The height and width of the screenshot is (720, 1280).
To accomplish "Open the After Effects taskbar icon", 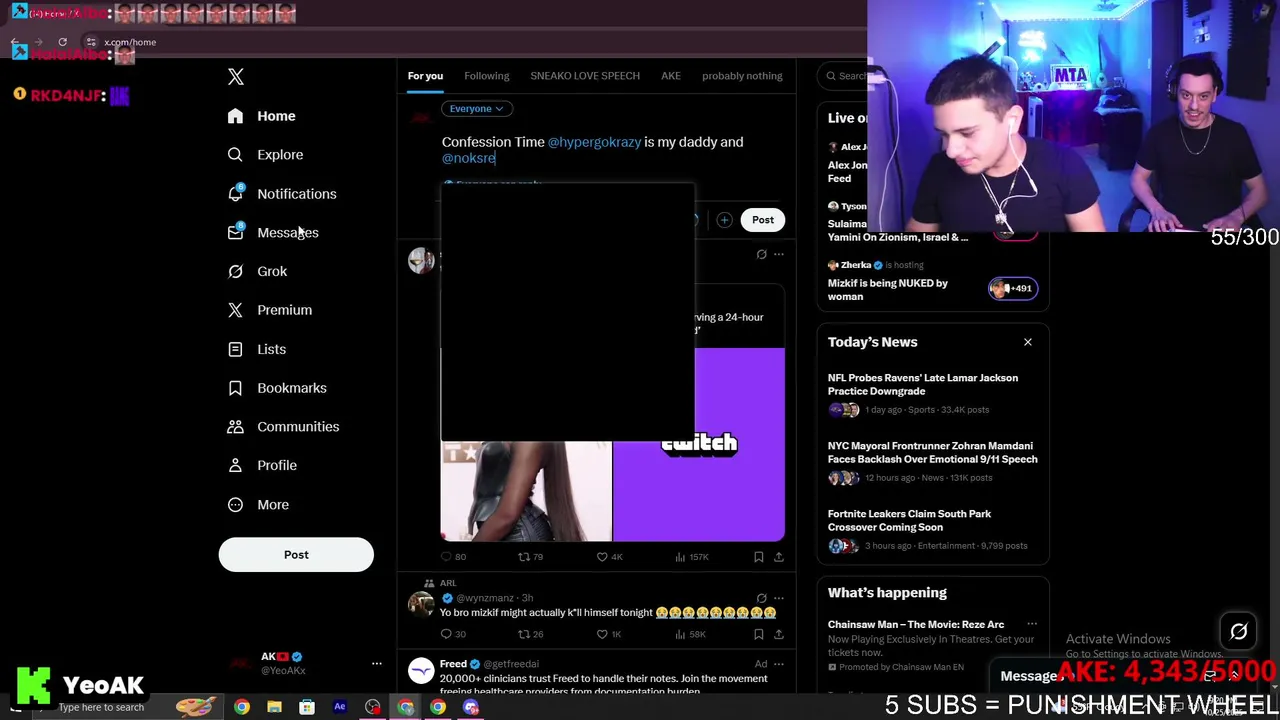I will (x=340, y=707).
